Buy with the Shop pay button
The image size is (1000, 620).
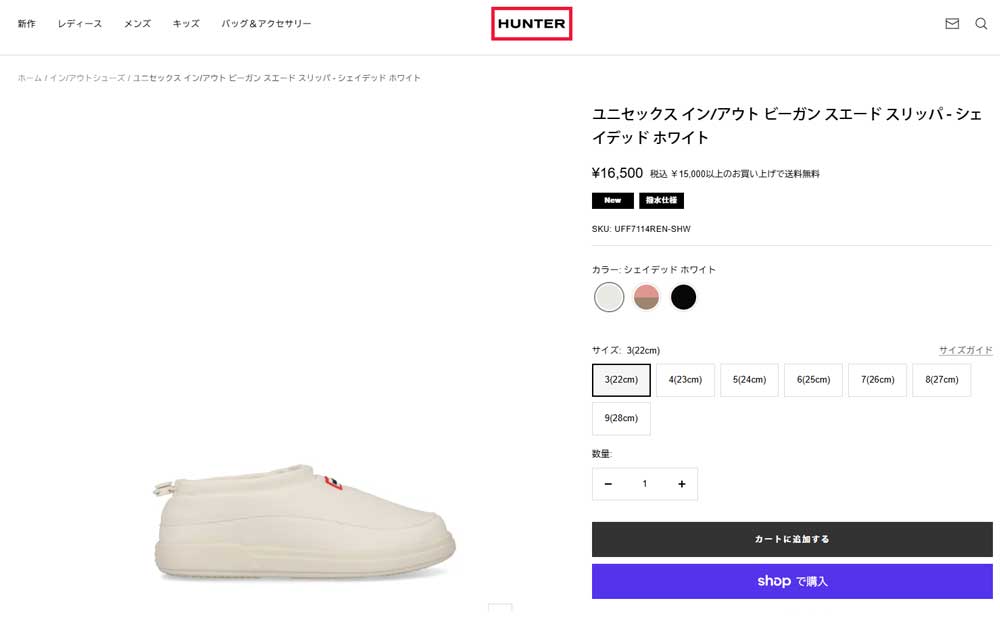792,581
